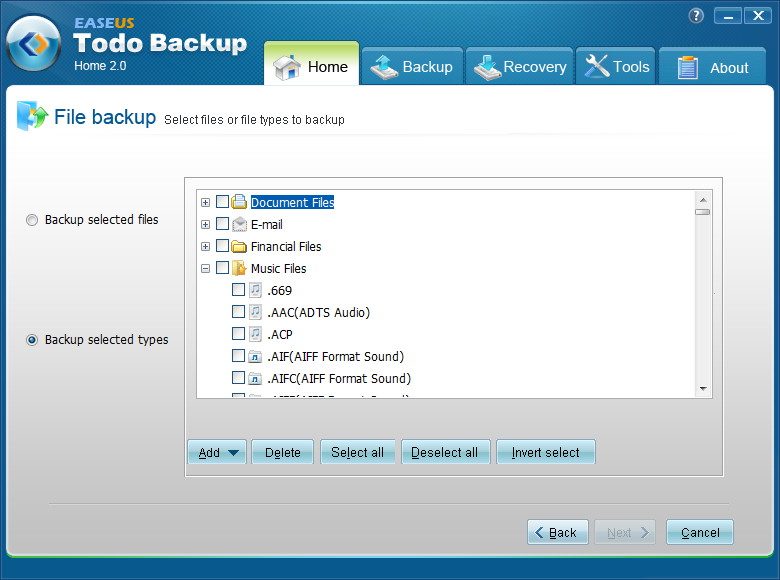Image resolution: width=780 pixels, height=580 pixels.
Task: Minimize the Todo Backup window
Action: click(728, 16)
